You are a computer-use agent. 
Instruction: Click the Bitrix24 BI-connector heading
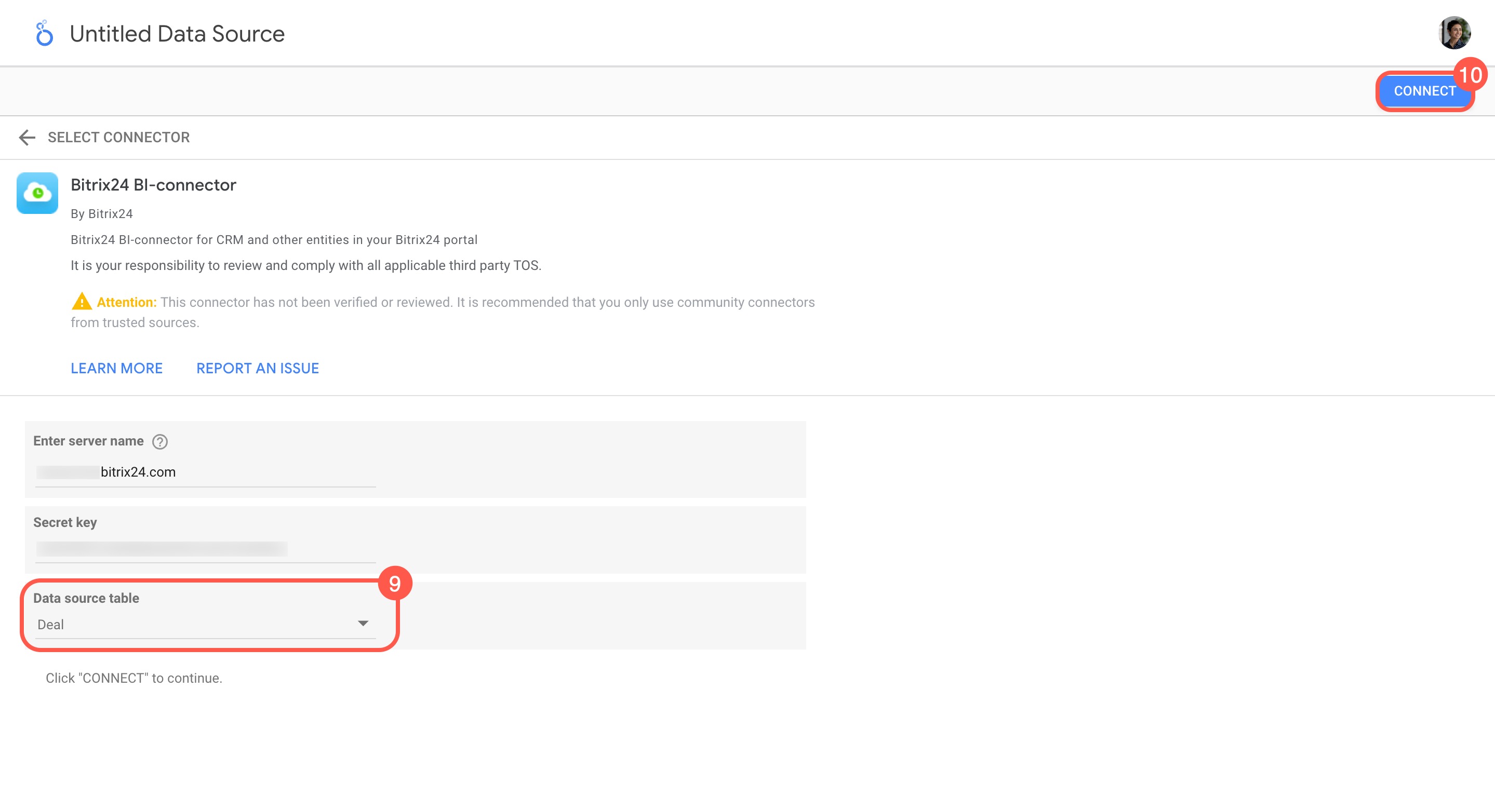pyautogui.click(x=153, y=185)
